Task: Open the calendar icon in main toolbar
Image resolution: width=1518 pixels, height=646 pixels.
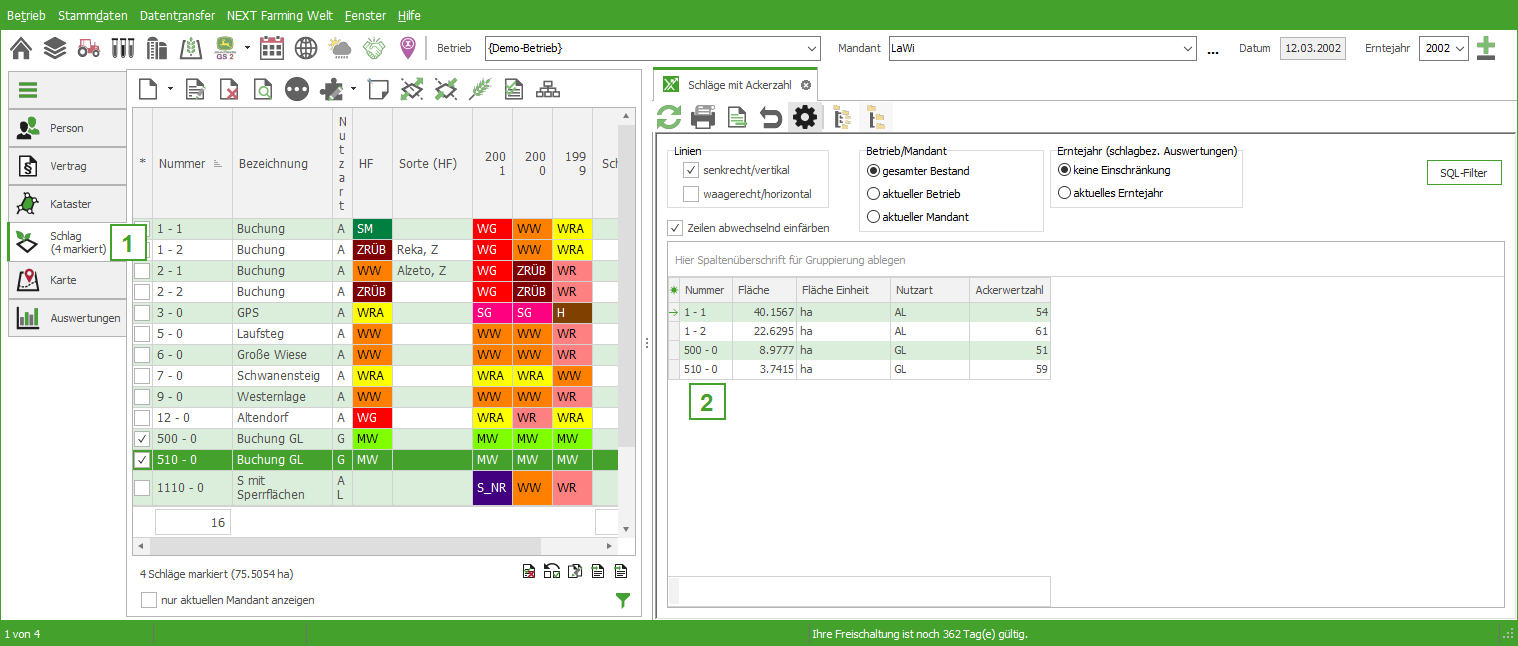Action: [x=272, y=48]
